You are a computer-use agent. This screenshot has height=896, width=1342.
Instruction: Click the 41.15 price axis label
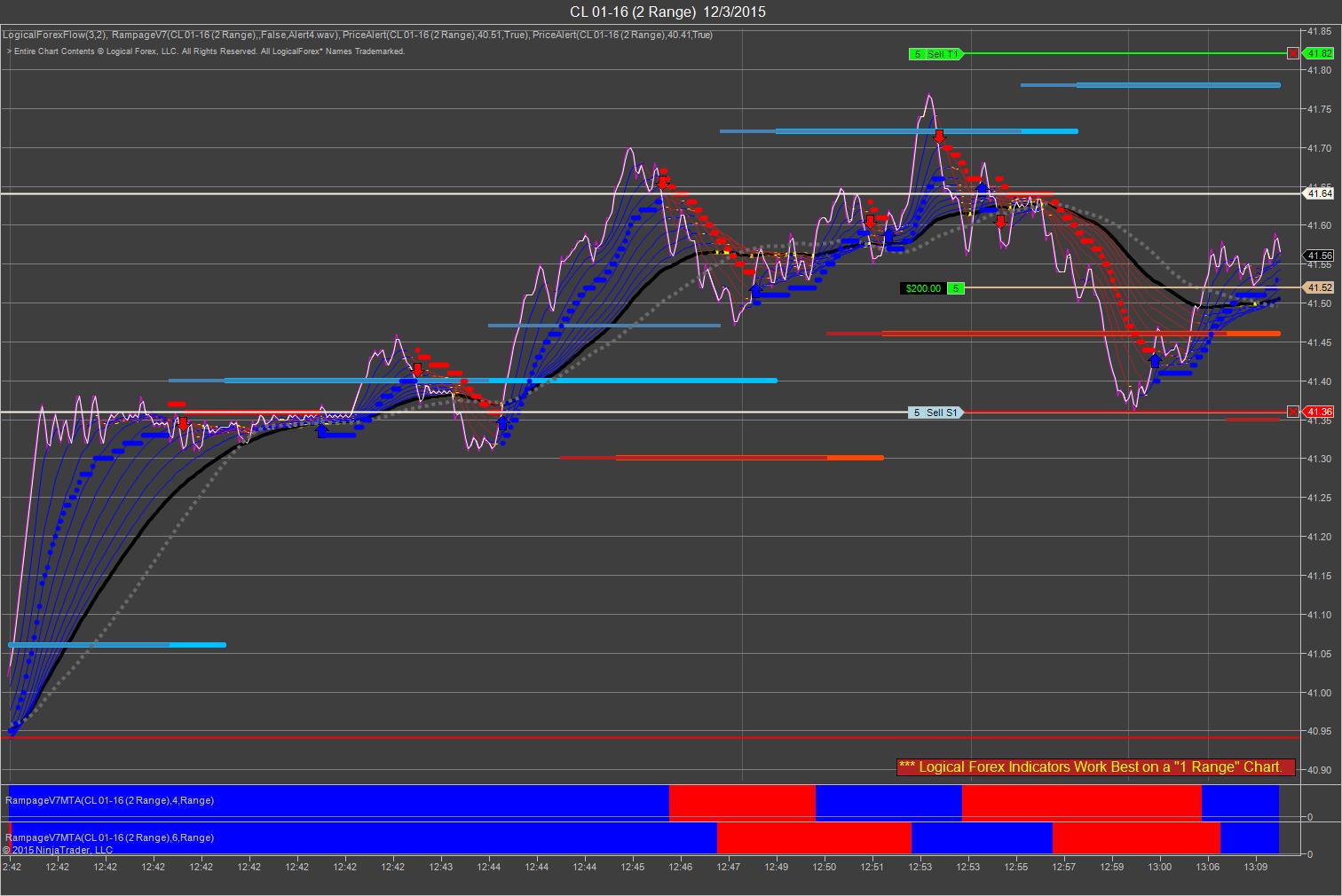1319,577
